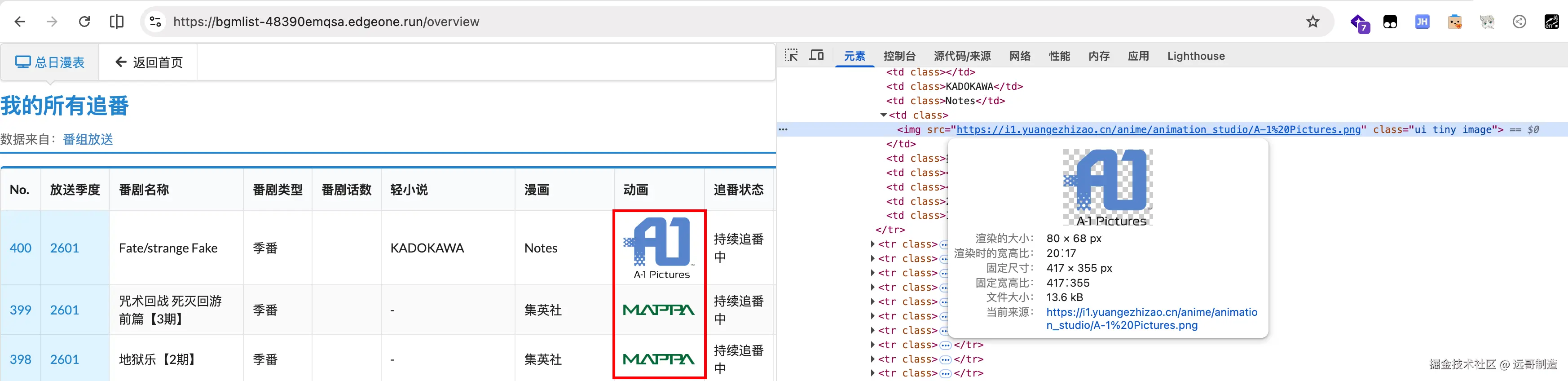Viewport: 1568px width, 381px height.
Task: Switch to the 网络 DevTools tab
Action: [x=1020, y=56]
